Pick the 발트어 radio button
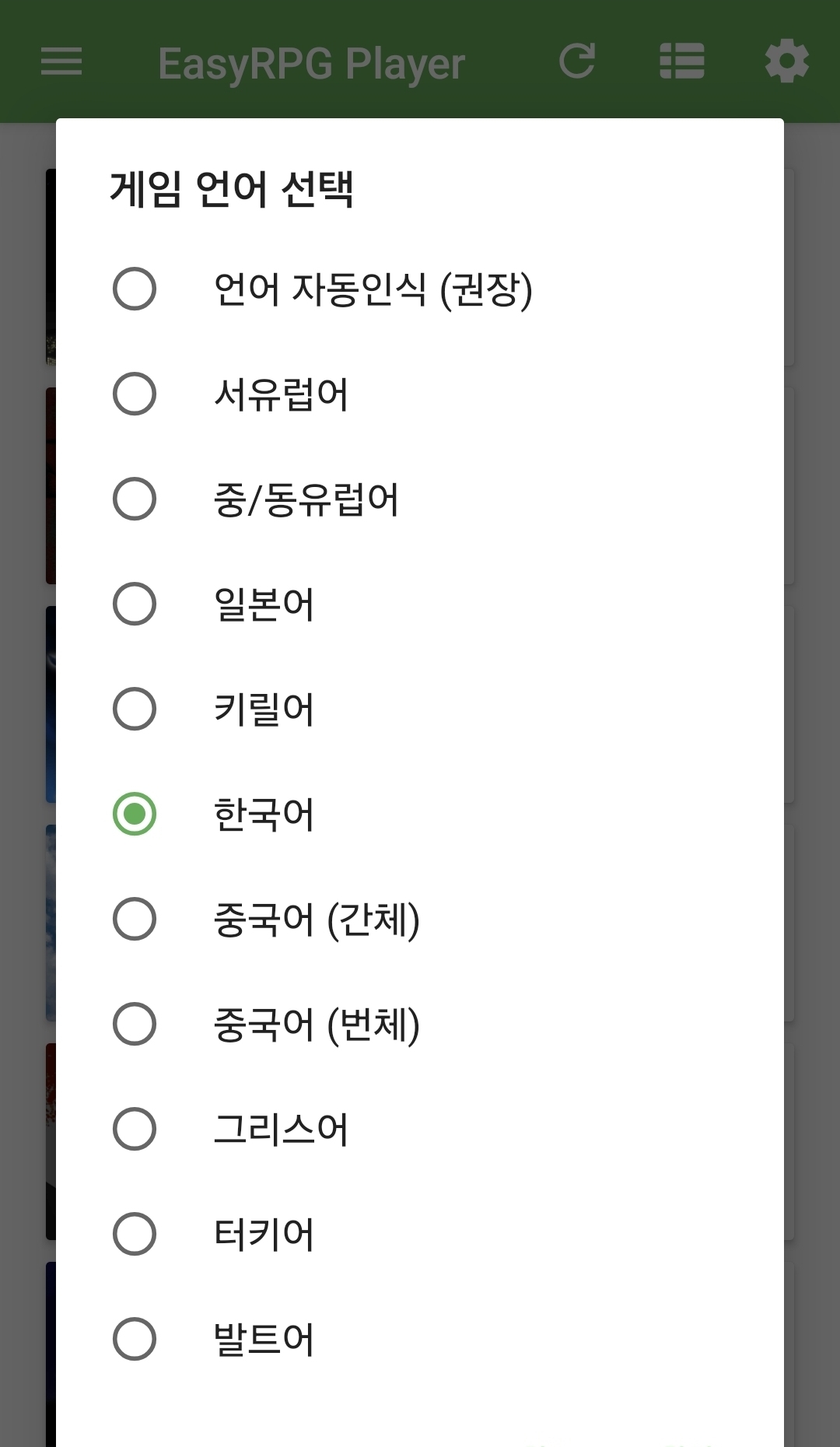Viewport: 840px width, 1447px height. [x=135, y=1339]
